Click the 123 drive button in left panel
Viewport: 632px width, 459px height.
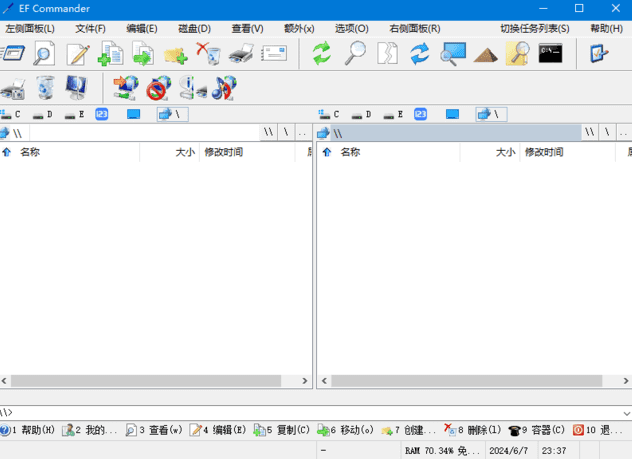click(x=102, y=114)
